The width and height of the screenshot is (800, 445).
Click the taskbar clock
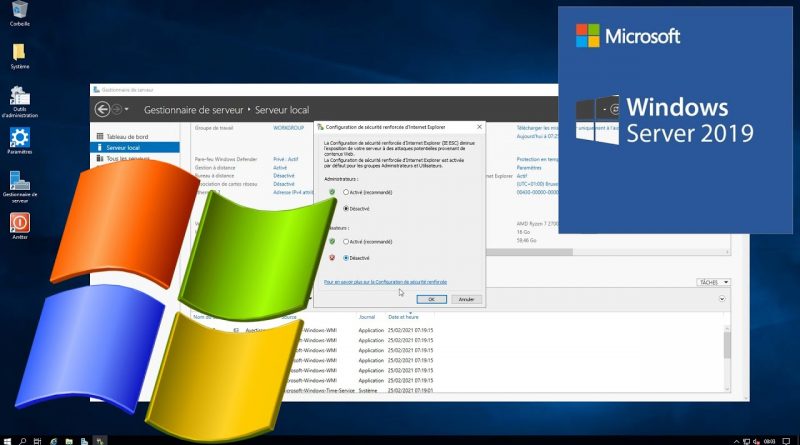tap(769, 441)
